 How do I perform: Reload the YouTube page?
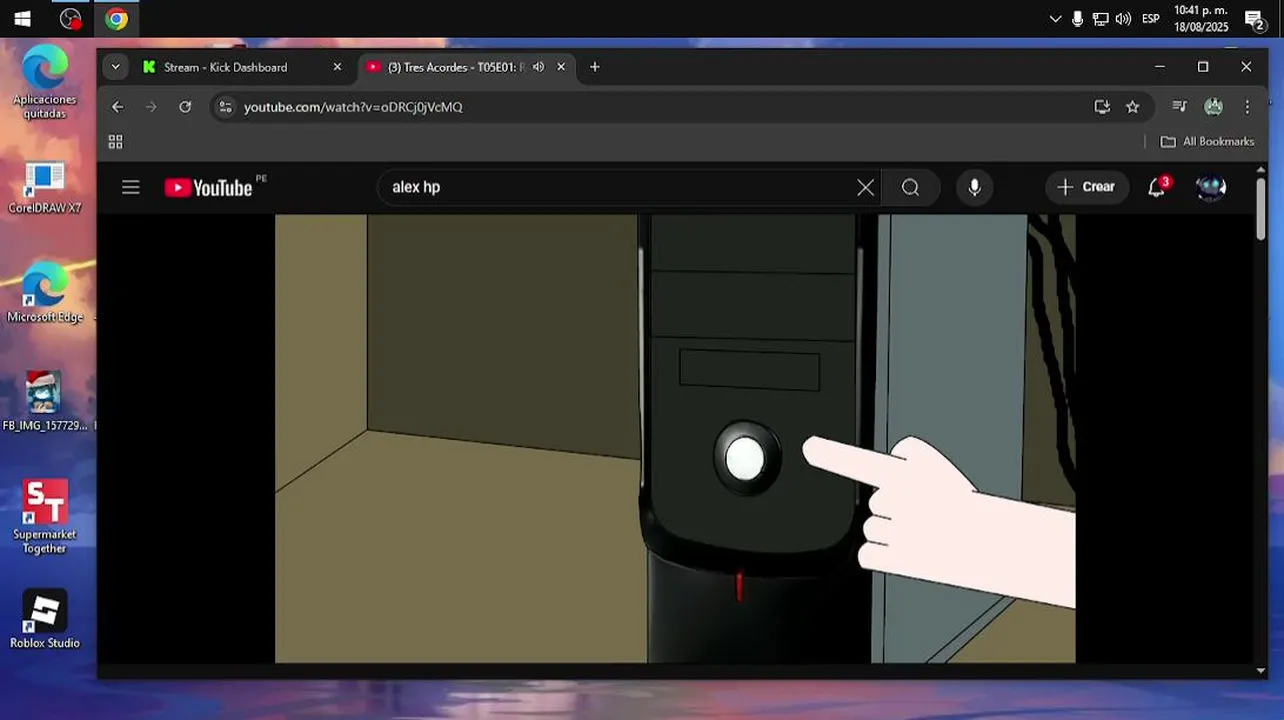tap(185, 107)
